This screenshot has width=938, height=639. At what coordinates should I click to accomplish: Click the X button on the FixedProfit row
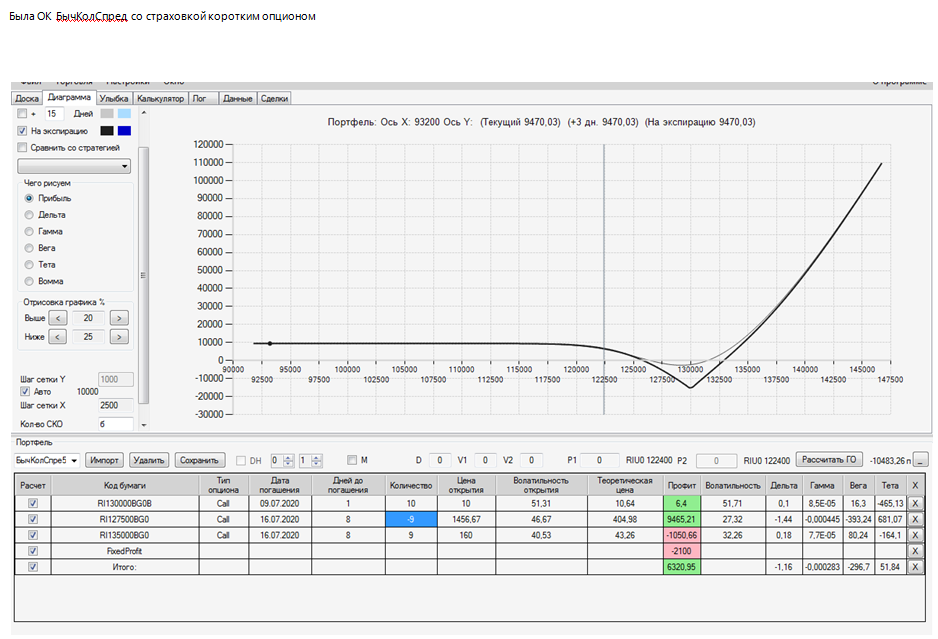point(915,551)
